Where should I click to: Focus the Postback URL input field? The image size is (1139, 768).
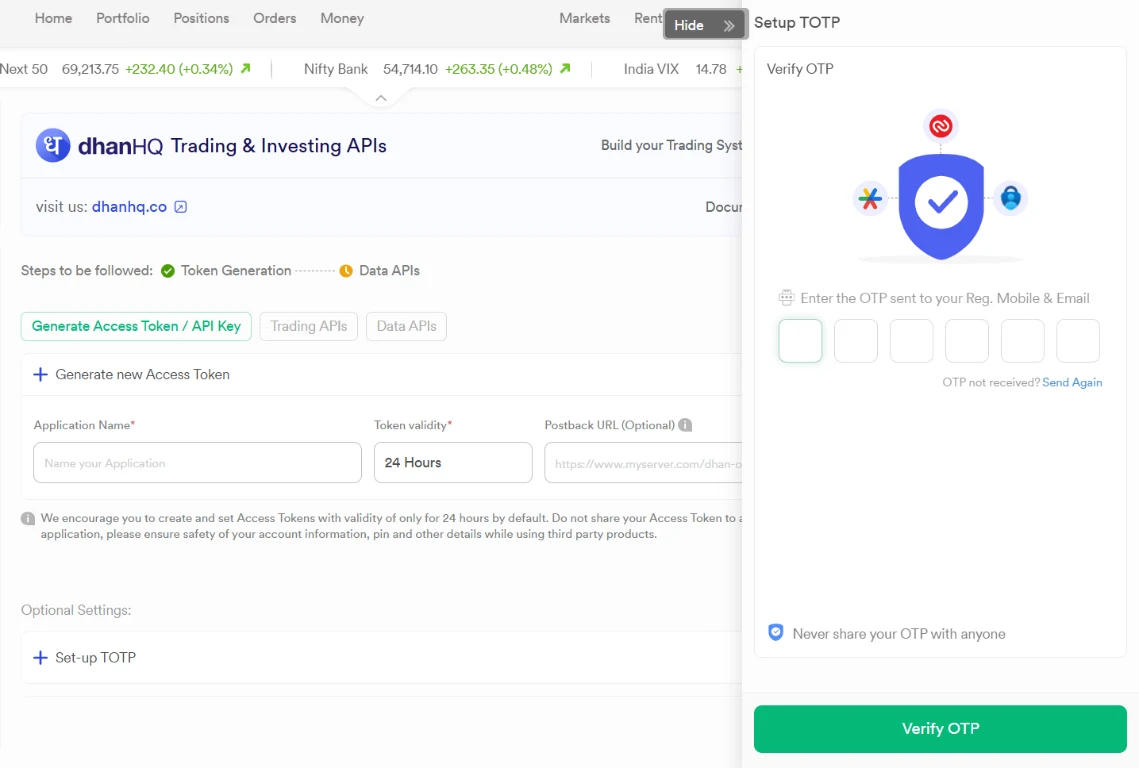coord(644,463)
